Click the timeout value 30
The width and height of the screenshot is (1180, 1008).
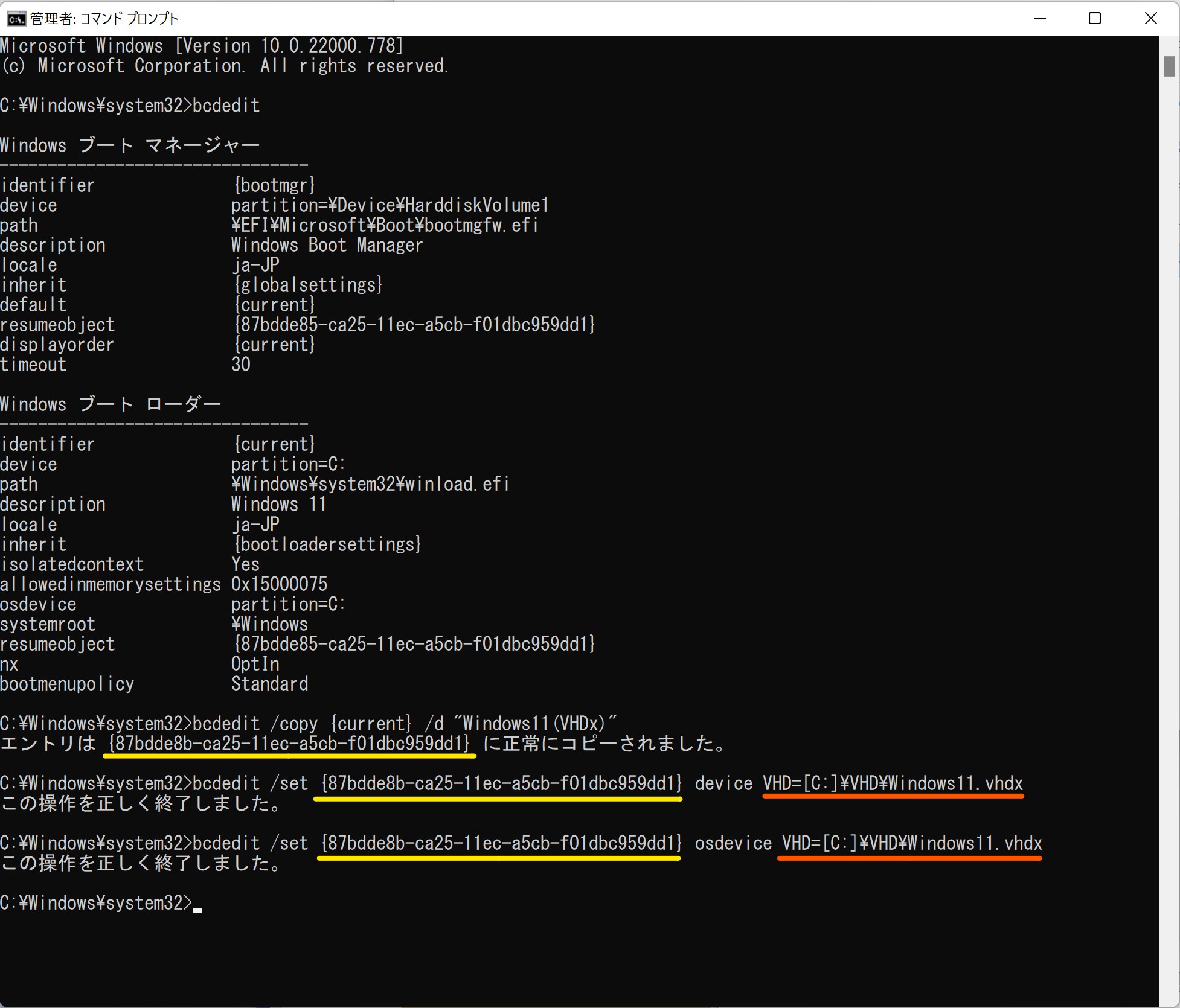[240, 365]
